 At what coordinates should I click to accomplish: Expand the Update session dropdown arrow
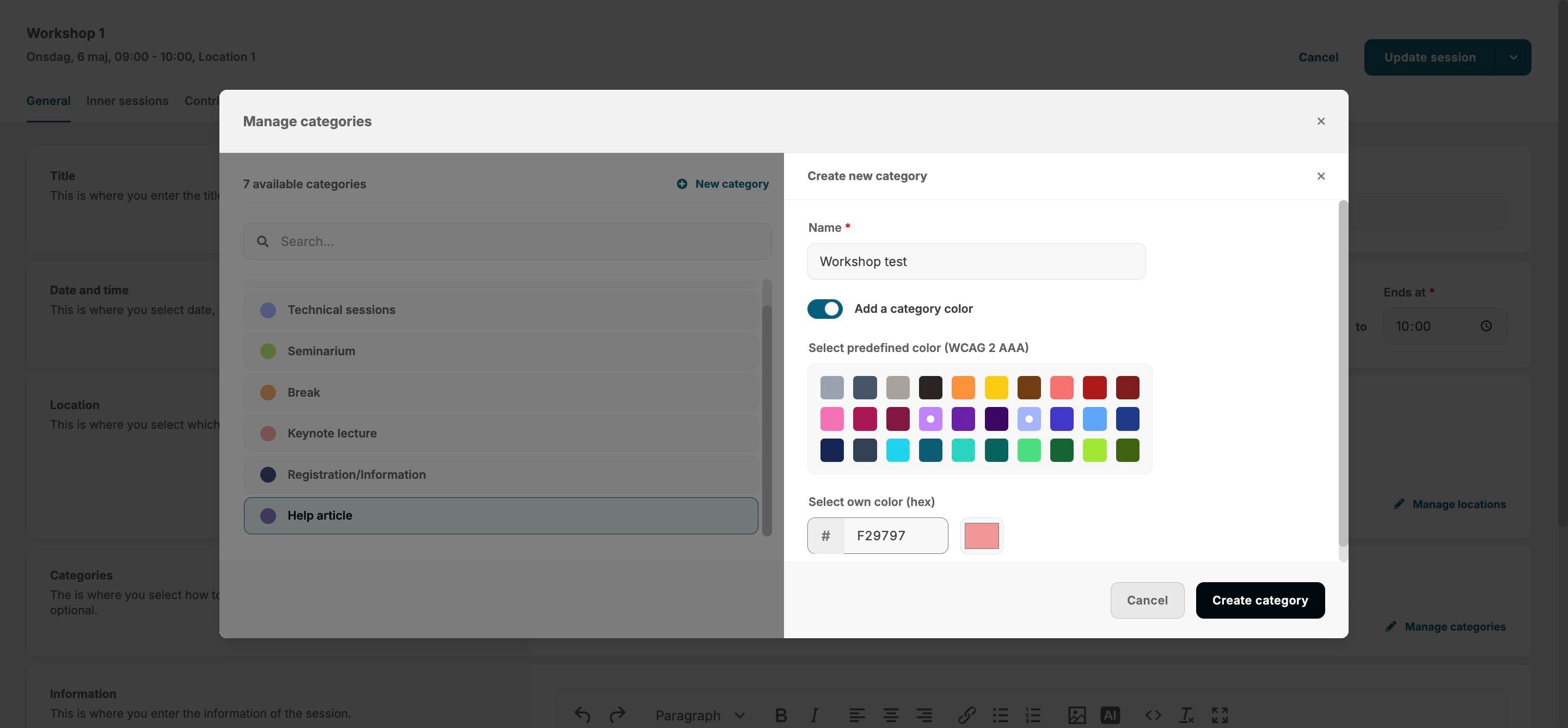1513,57
